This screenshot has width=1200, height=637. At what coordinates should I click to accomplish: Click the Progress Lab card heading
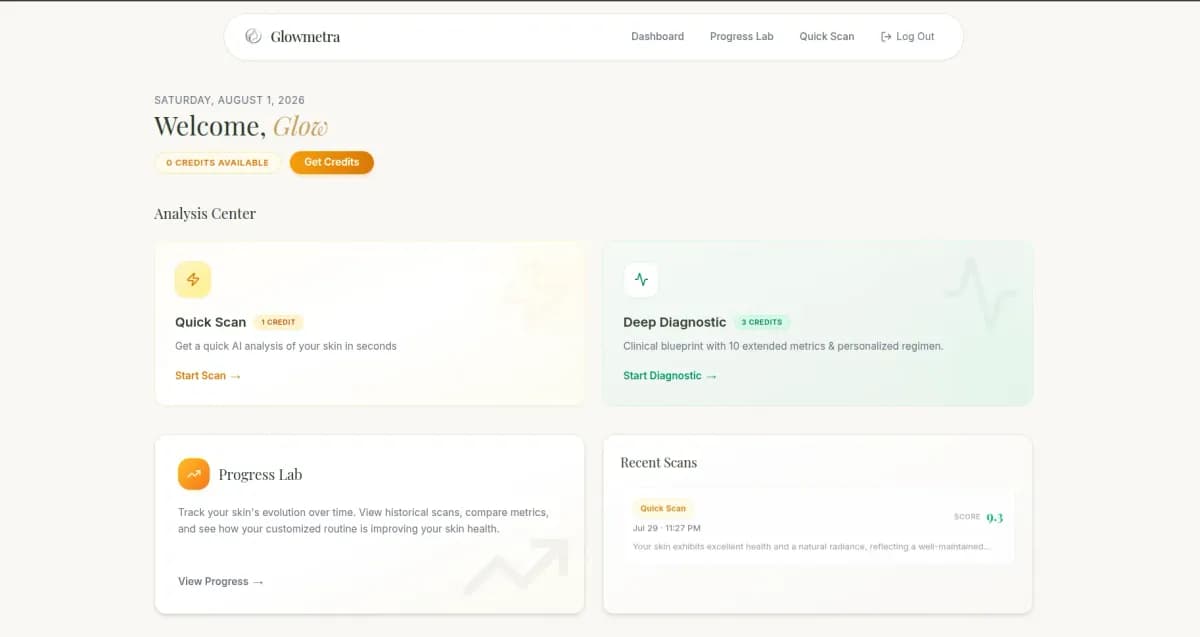click(x=260, y=475)
